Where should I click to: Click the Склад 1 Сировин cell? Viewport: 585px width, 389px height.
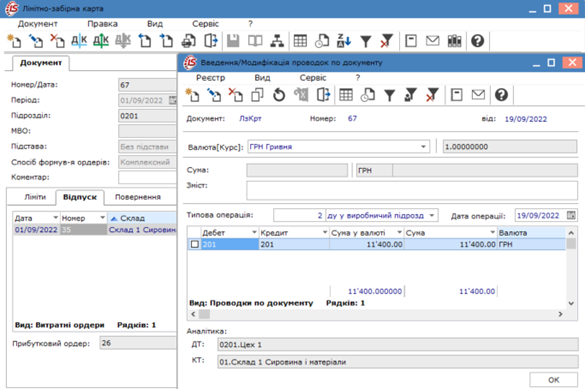pyautogui.click(x=142, y=230)
